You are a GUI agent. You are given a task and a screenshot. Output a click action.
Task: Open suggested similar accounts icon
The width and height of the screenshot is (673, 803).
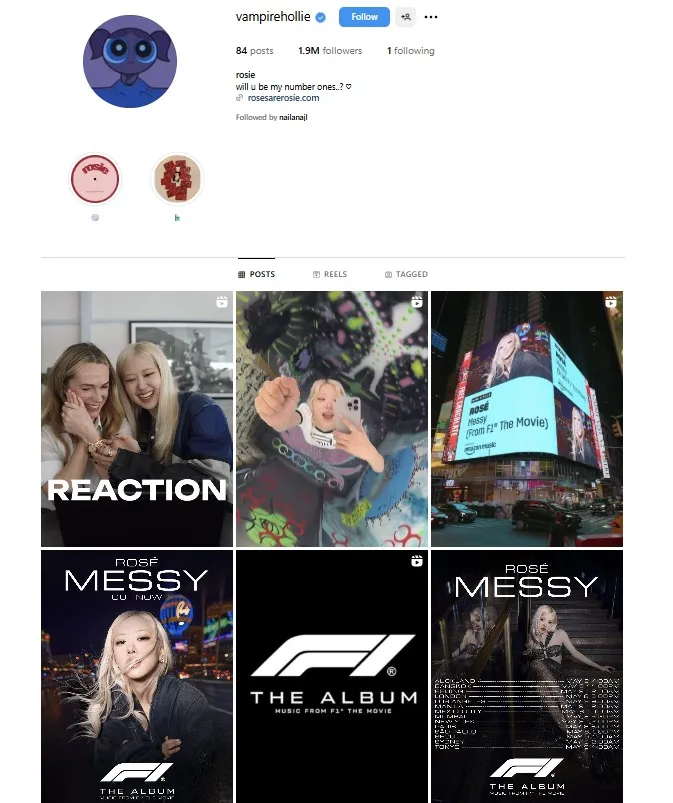(x=406, y=17)
